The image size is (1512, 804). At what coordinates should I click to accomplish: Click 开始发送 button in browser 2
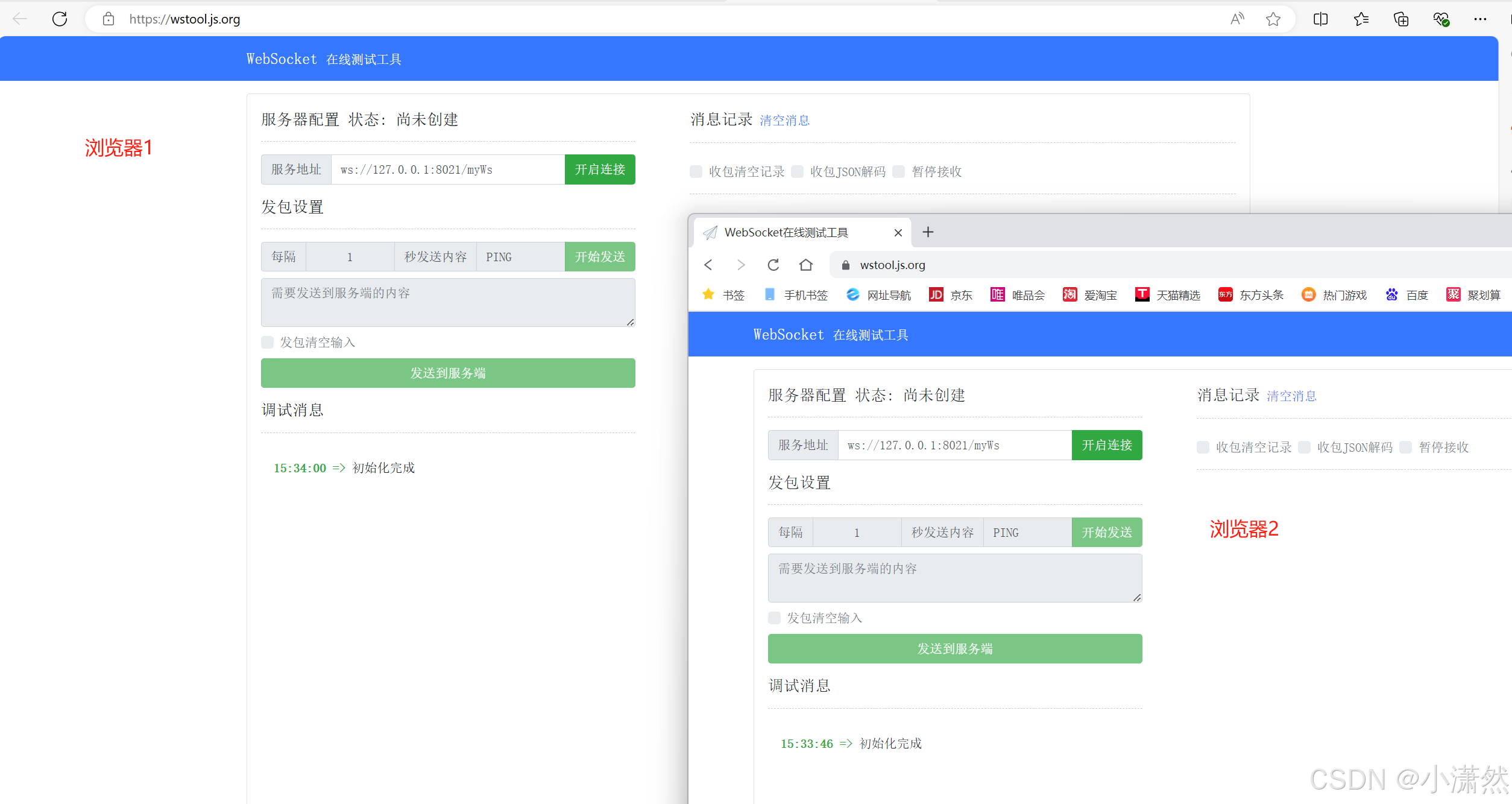tap(1107, 533)
